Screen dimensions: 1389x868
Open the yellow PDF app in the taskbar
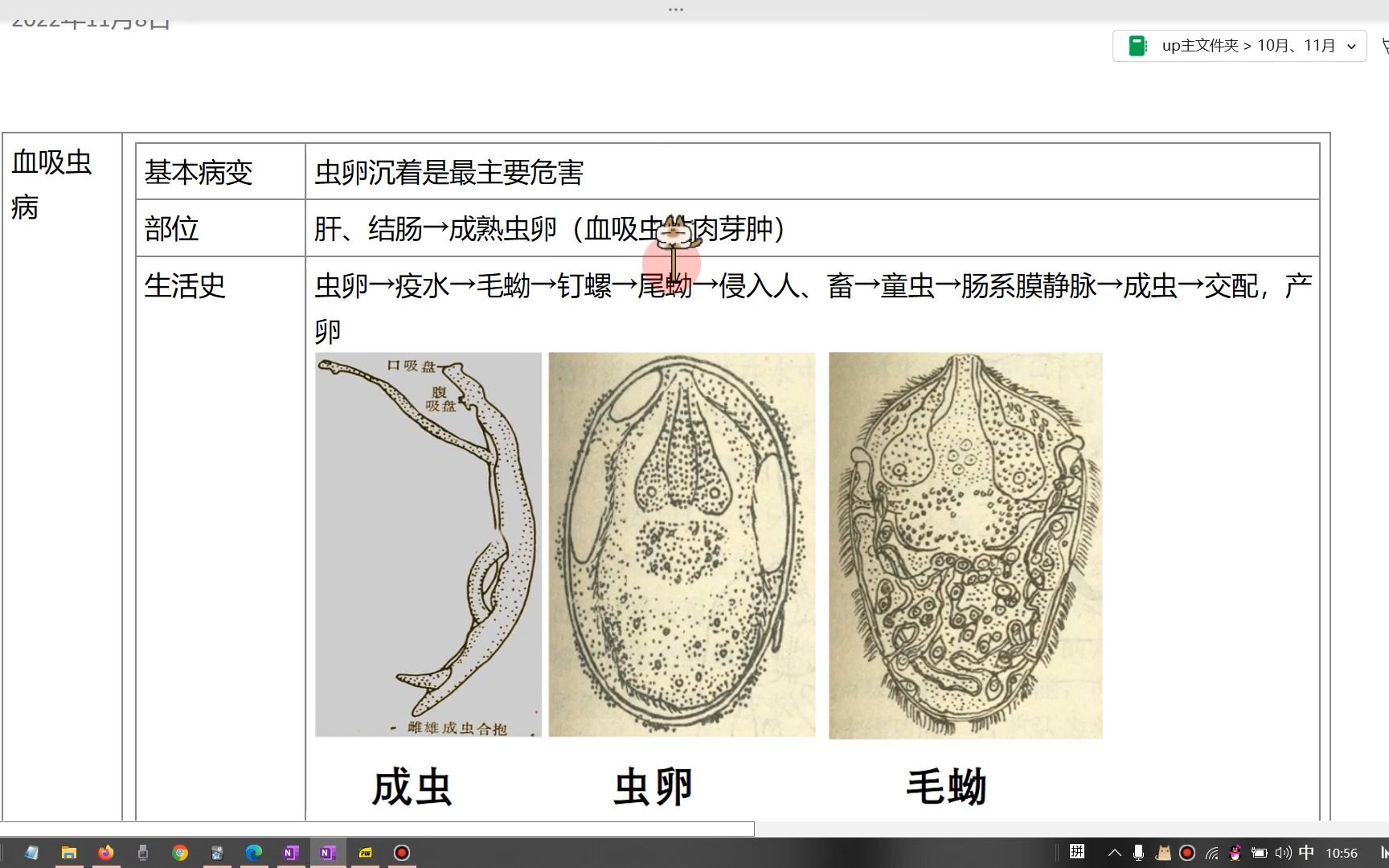[x=366, y=853]
